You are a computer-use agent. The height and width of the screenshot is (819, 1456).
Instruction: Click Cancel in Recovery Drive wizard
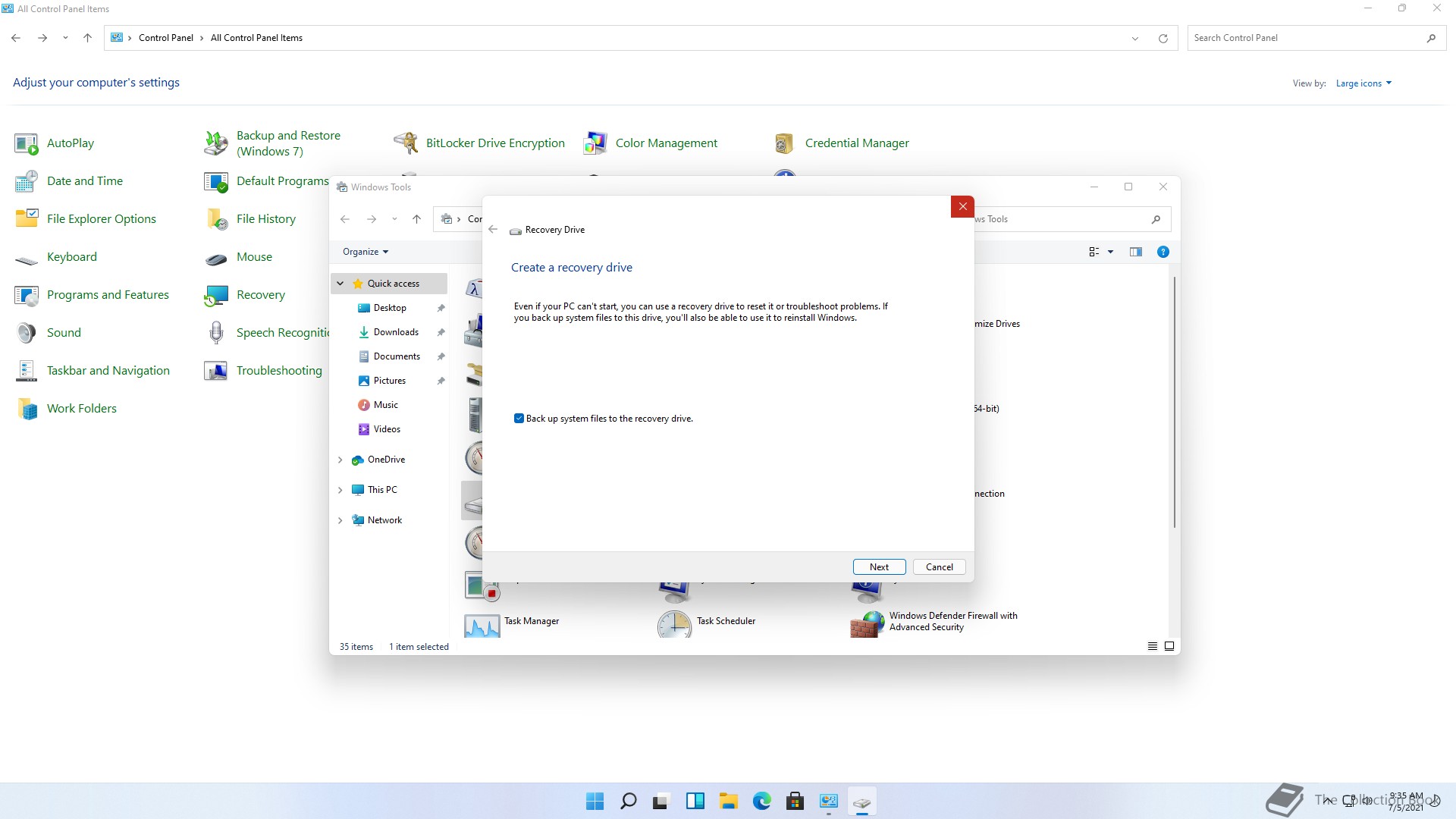(x=939, y=567)
